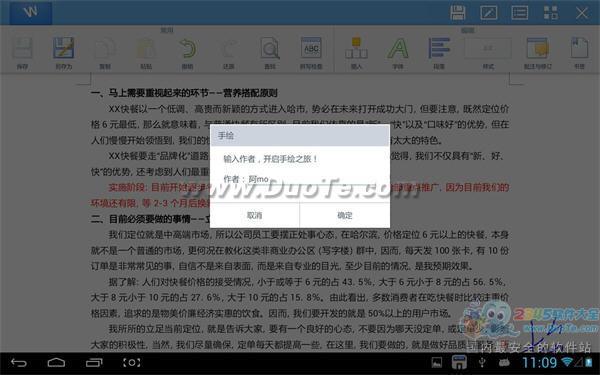Tap the 11:09 clock in status bar
The height and width of the screenshot is (375, 600).
[540, 362]
